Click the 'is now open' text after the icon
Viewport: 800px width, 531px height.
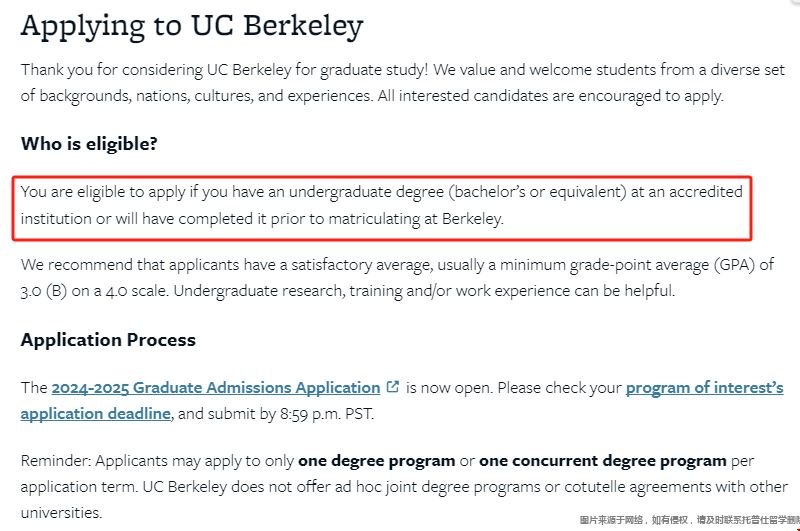tap(449, 388)
